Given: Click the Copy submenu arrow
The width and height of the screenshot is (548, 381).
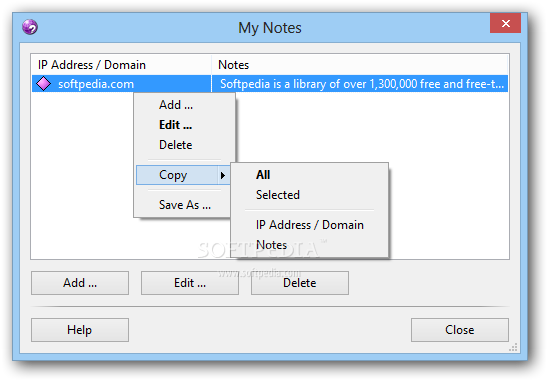Looking at the screenshot, I should pyautogui.click(x=223, y=175).
